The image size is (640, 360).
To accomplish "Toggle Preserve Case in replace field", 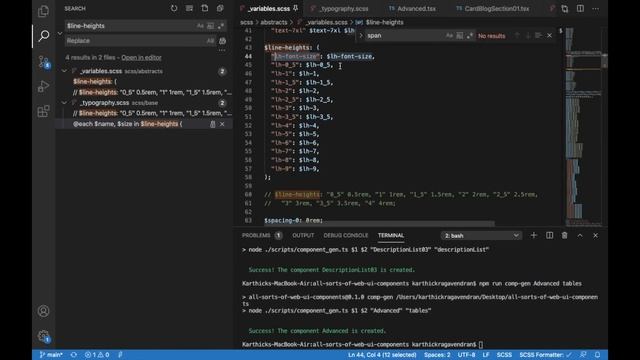I will coord(210,41).
